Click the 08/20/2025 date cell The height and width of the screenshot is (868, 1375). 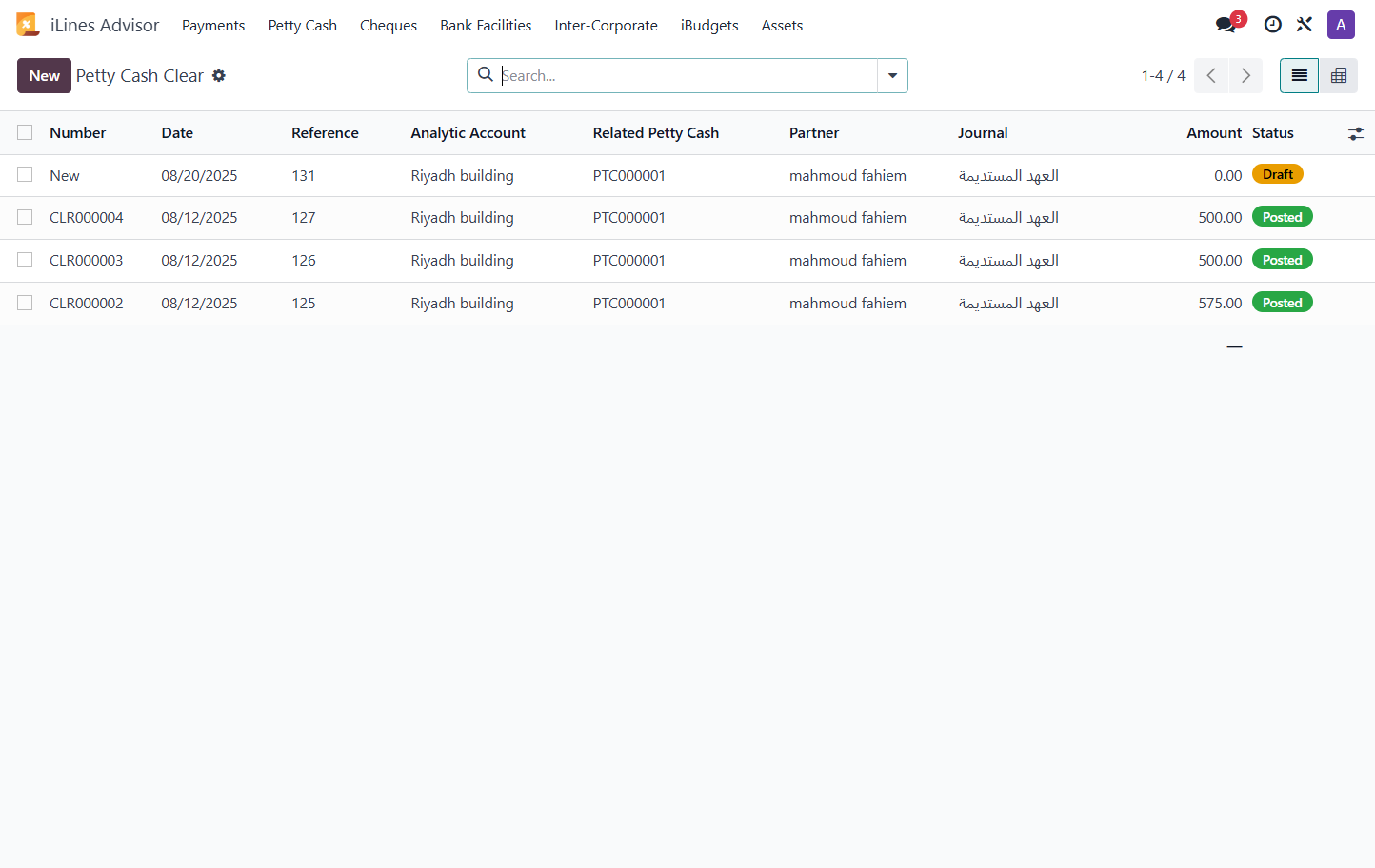pyautogui.click(x=199, y=176)
